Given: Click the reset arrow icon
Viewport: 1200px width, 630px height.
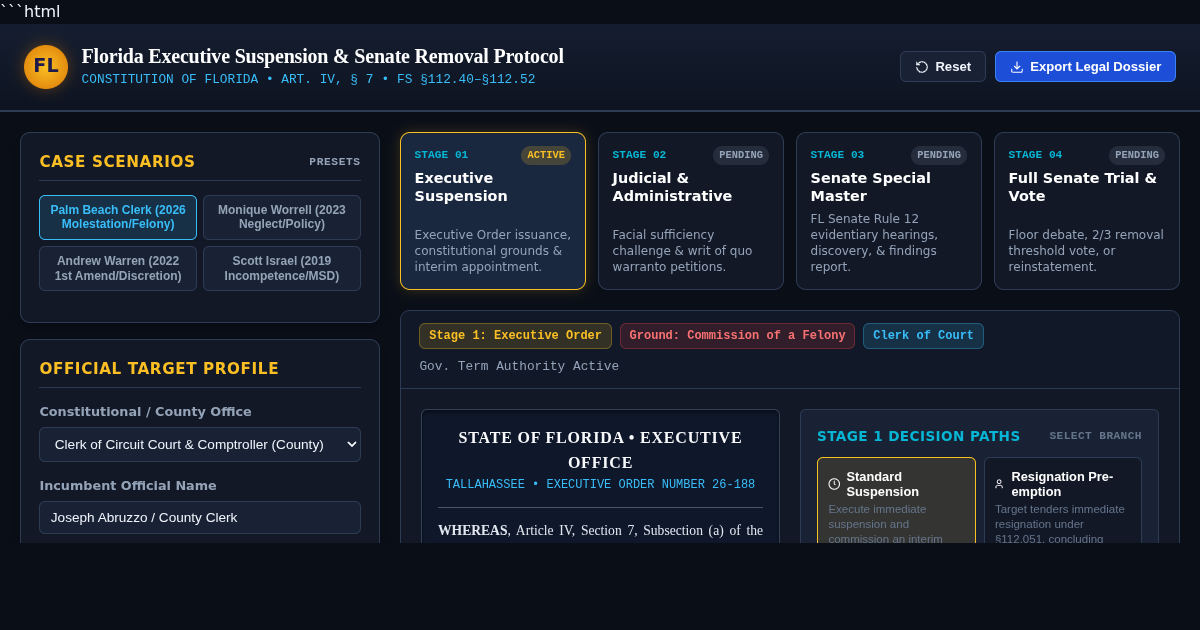Looking at the screenshot, I should click(x=922, y=67).
